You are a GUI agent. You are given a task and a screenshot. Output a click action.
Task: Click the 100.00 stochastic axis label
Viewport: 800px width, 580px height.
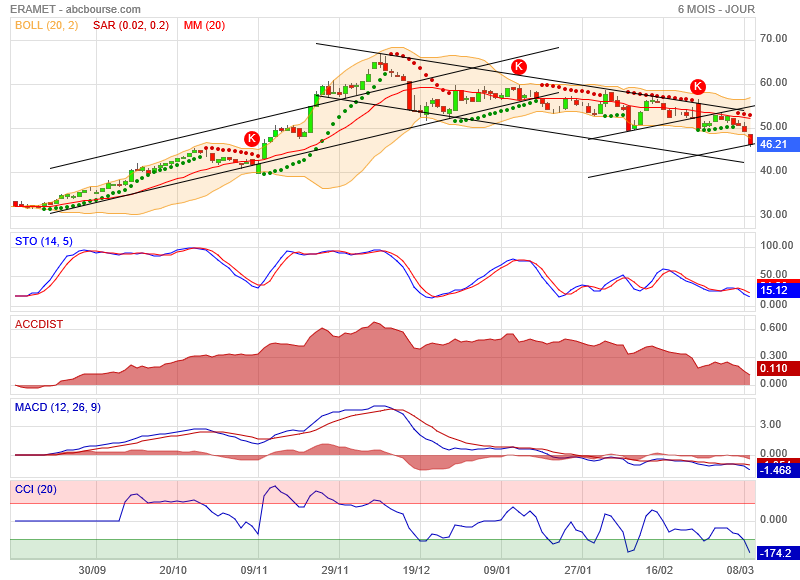tap(777, 245)
